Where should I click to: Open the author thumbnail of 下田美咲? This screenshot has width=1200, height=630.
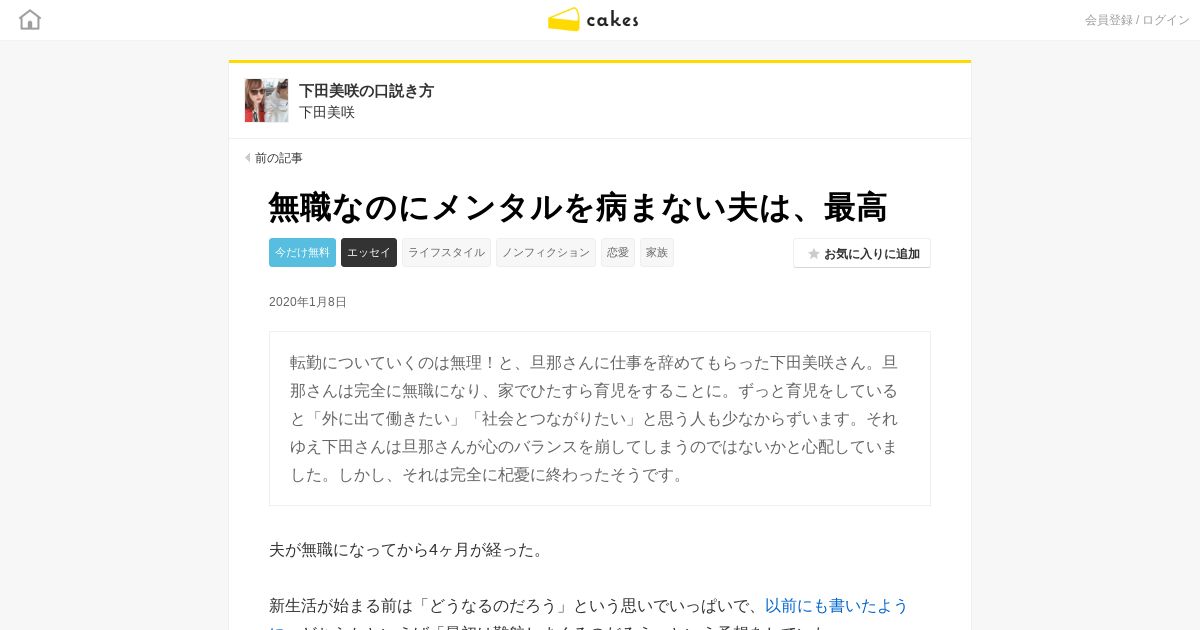tap(266, 100)
